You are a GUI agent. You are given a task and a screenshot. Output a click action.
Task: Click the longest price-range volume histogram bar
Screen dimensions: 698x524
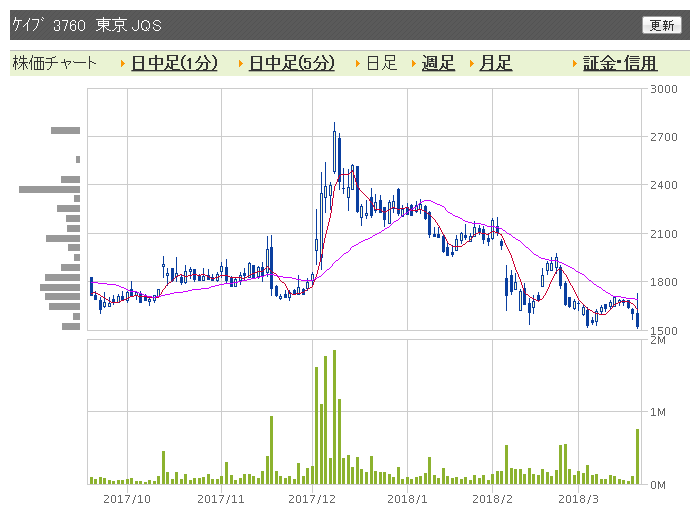tap(49, 189)
